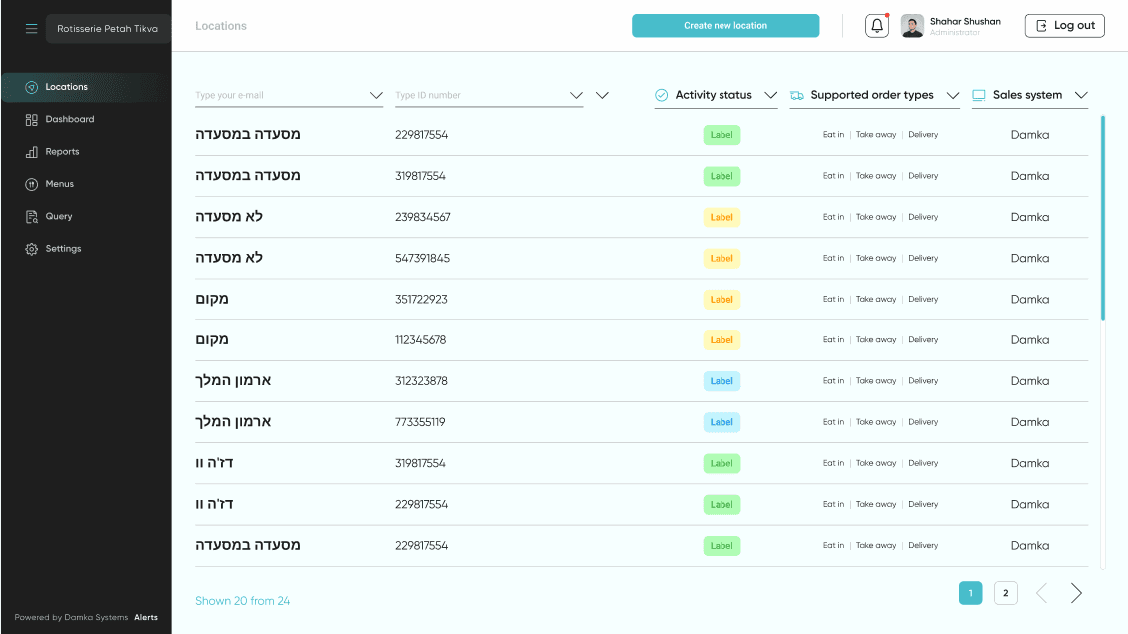This screenshot has width=1128, height=634.
Task: Go to the previous page arrow
Action: 1041,593
